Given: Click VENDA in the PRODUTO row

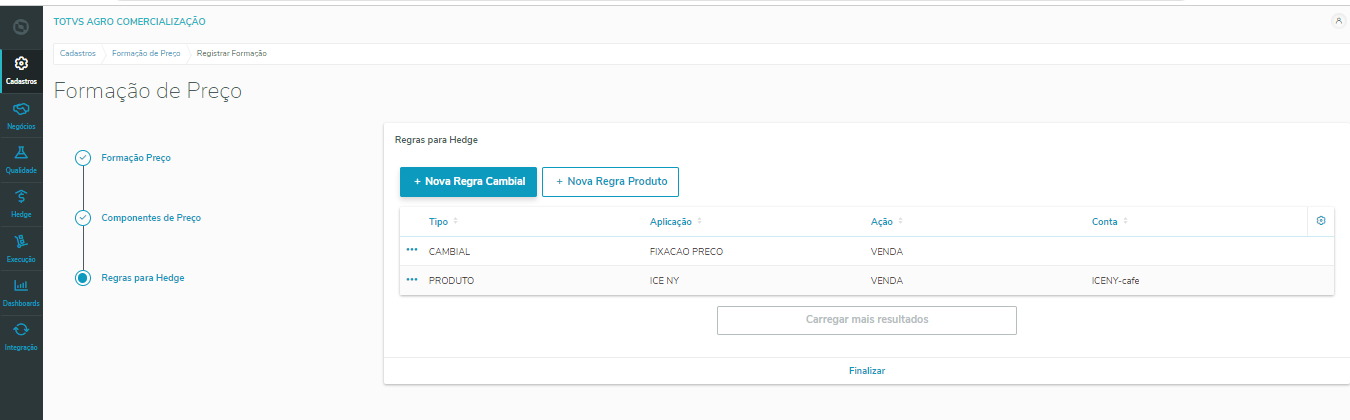Looking at the screenshot, I should (886, 280).
